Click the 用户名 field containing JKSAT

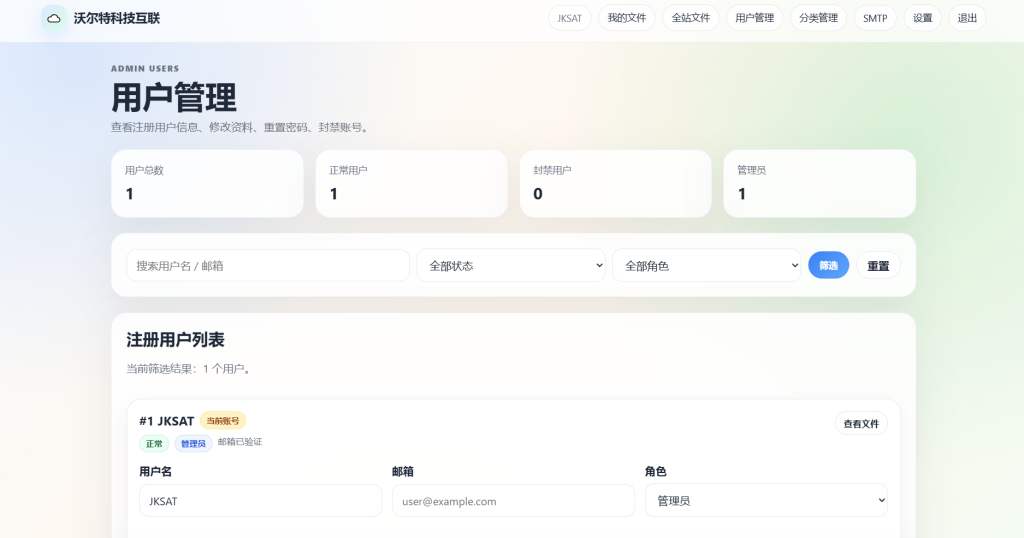tap(261, 501)
